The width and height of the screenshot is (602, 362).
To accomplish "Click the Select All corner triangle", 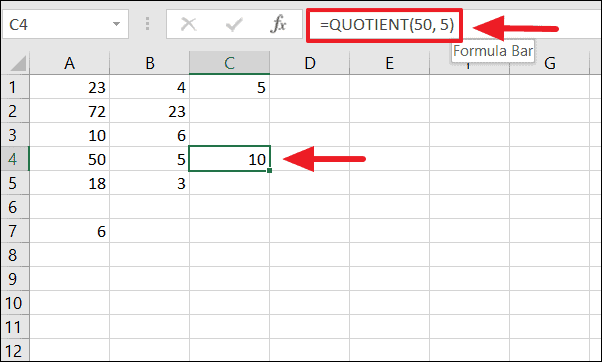I will (x=16, y=63).
